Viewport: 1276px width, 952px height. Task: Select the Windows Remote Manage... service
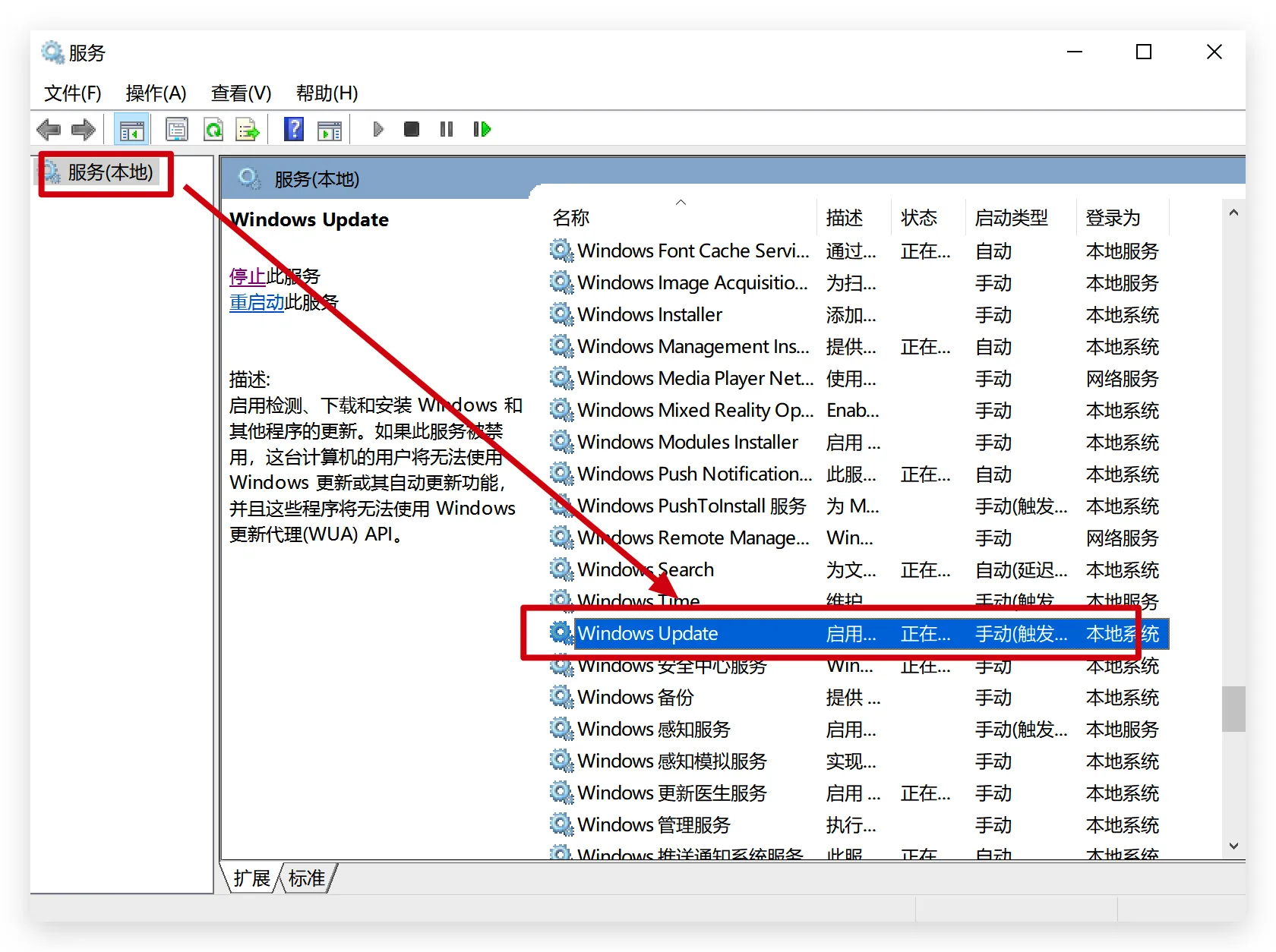[x=693, y=538]
